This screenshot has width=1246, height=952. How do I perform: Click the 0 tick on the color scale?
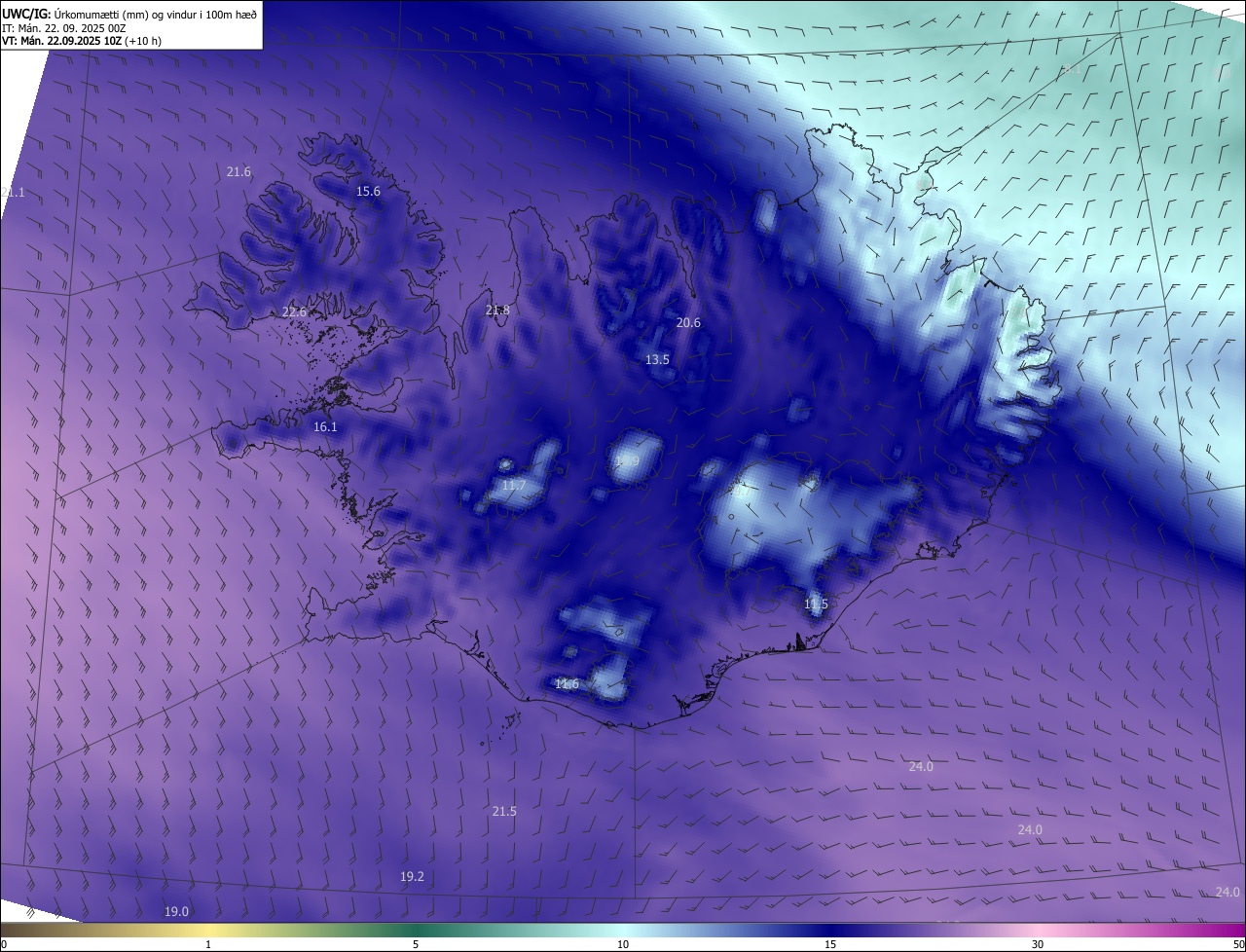pyautogui.click(x=4, y=944)
